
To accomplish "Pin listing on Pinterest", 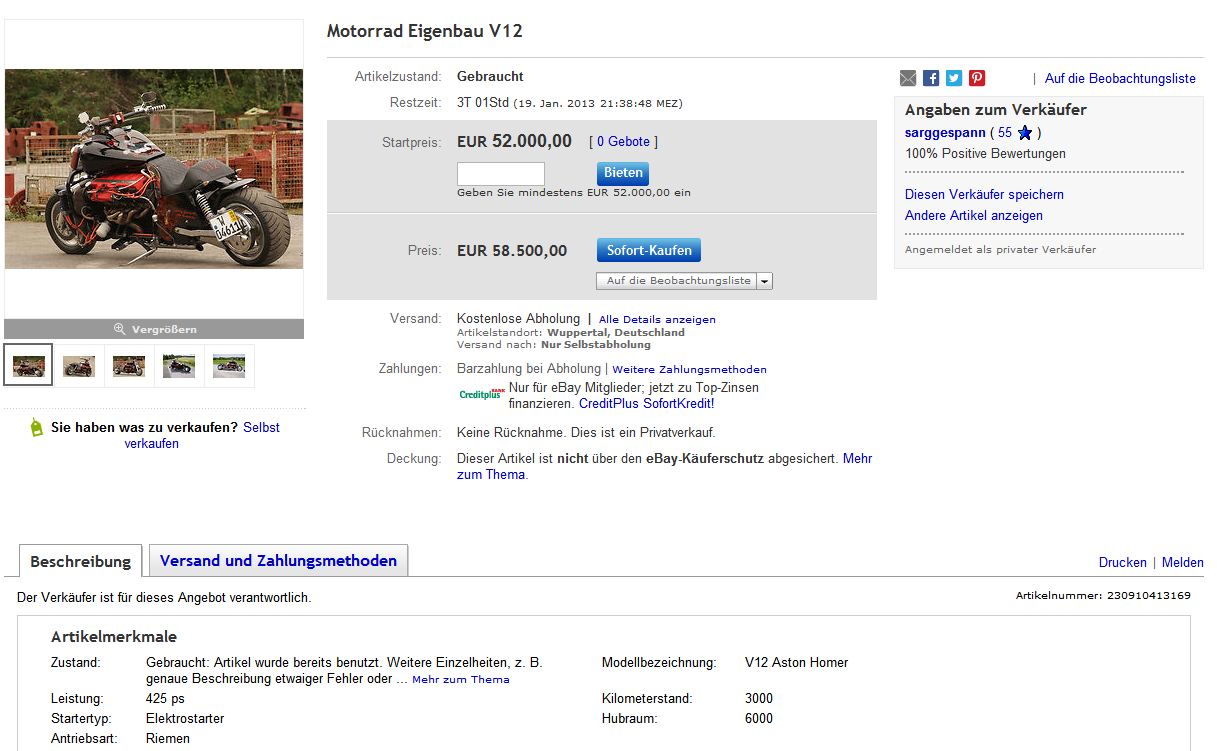I will [x=977, y=78].
